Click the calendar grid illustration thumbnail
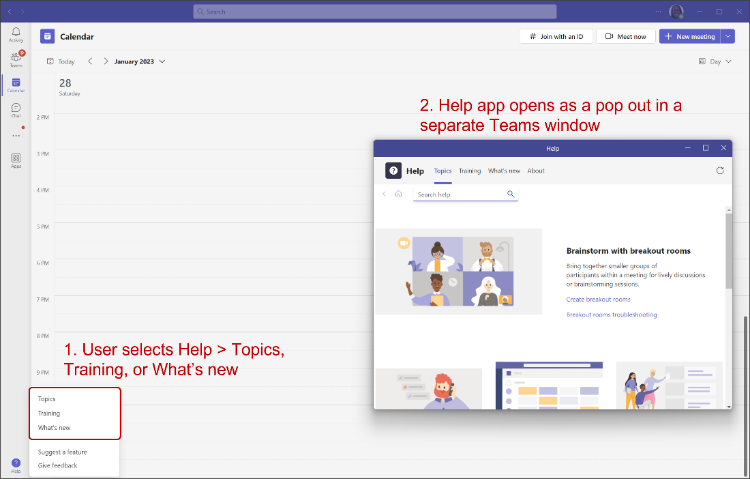The image size is (750, 479). (549, 385)
